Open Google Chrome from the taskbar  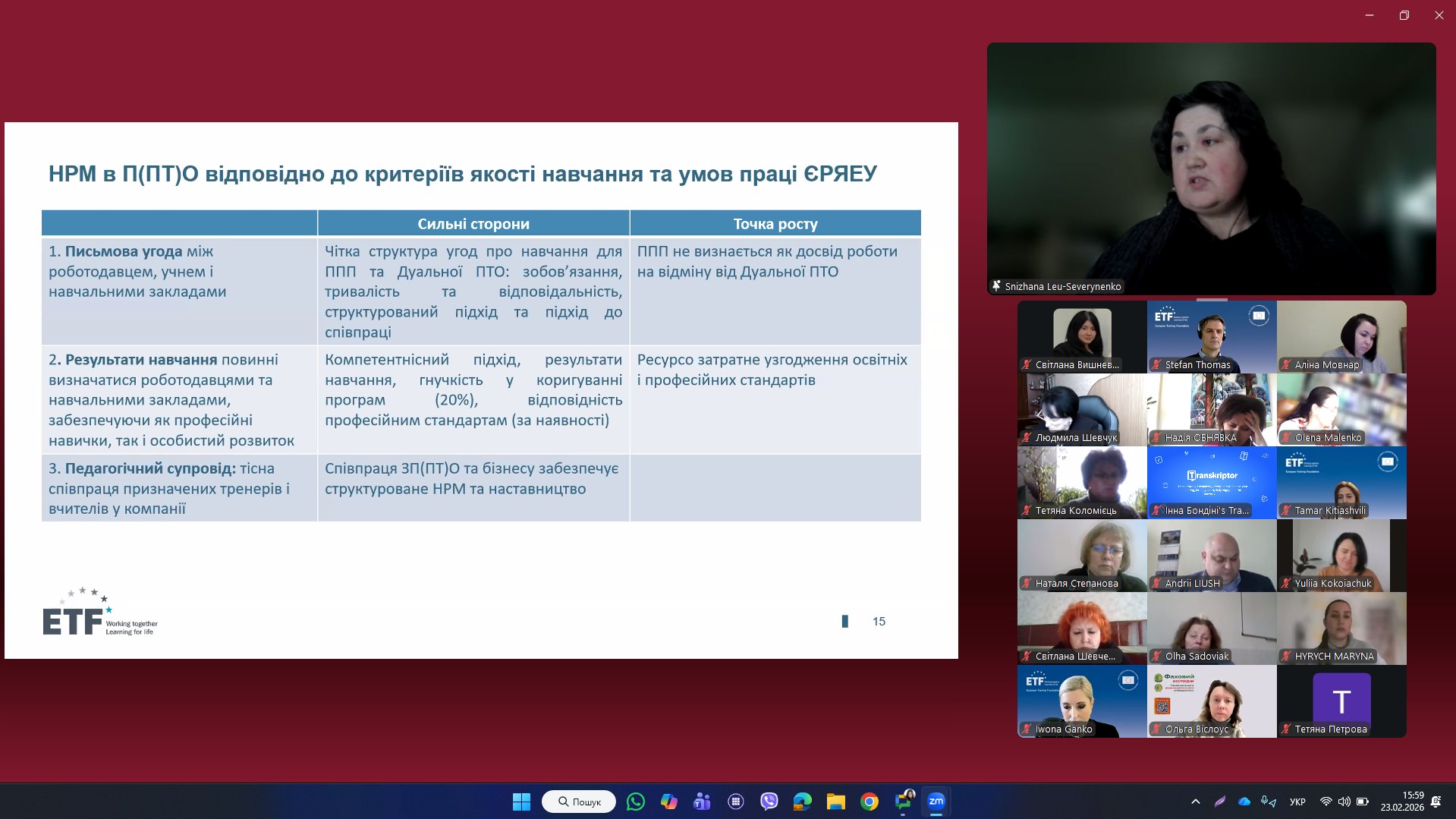click(870, 802)
